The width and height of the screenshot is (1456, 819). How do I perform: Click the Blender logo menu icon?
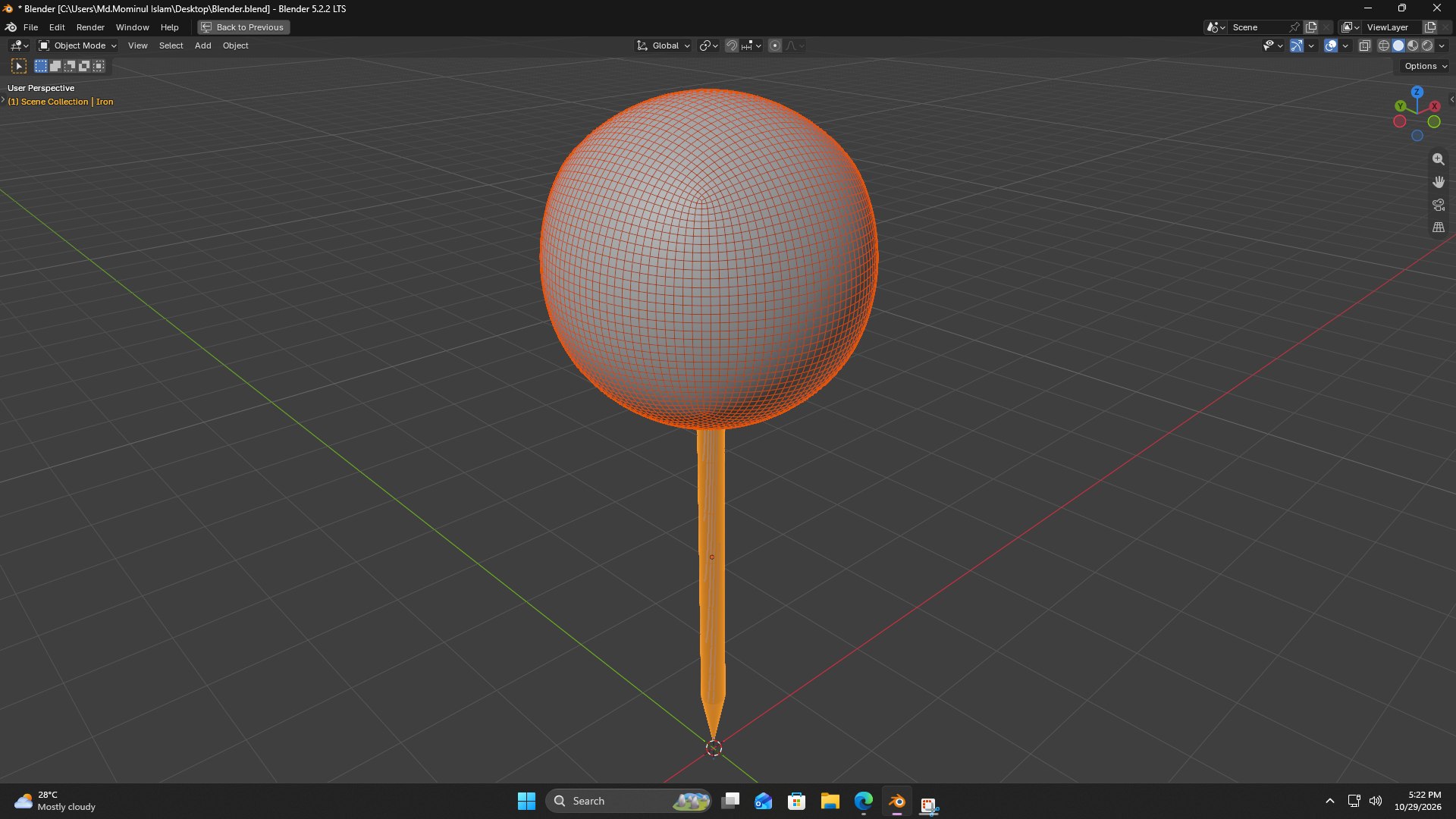tap(11, 27)
